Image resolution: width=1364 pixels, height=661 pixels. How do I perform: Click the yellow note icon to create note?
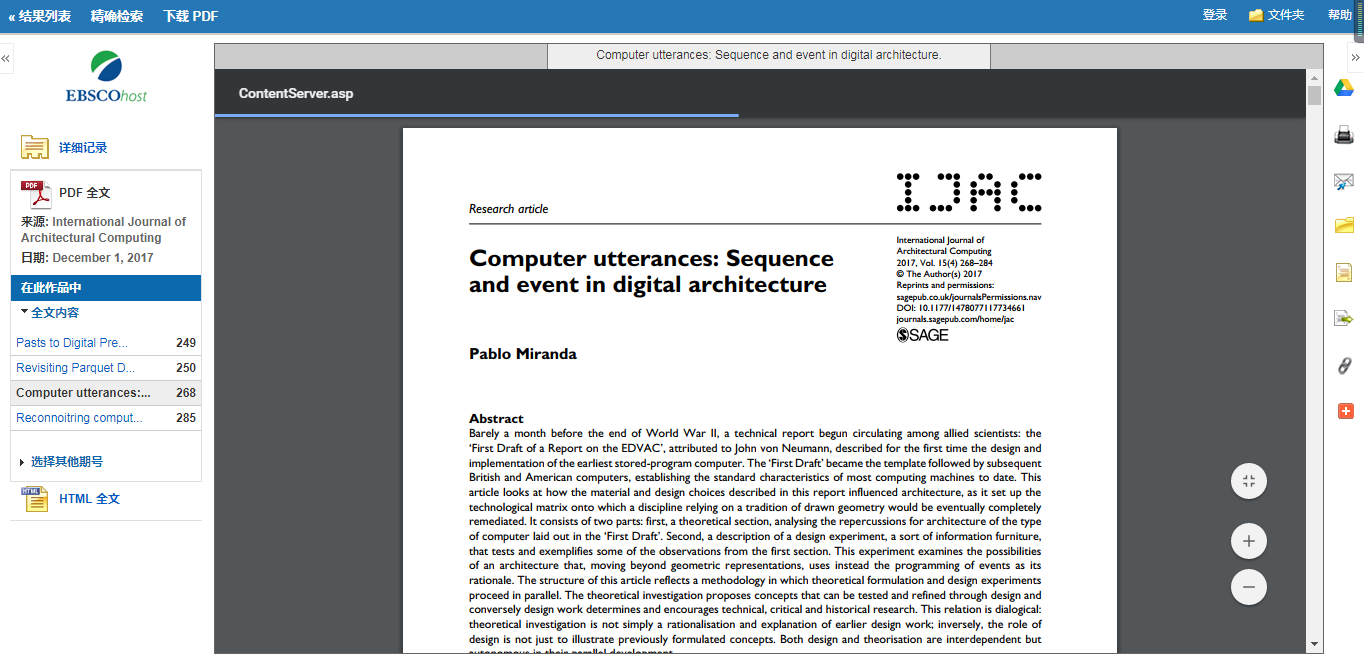click(1344, 272)
